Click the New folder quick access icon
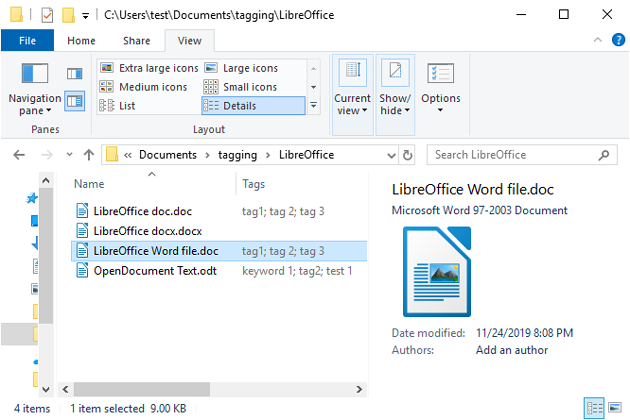 click(x=68, y=15)
